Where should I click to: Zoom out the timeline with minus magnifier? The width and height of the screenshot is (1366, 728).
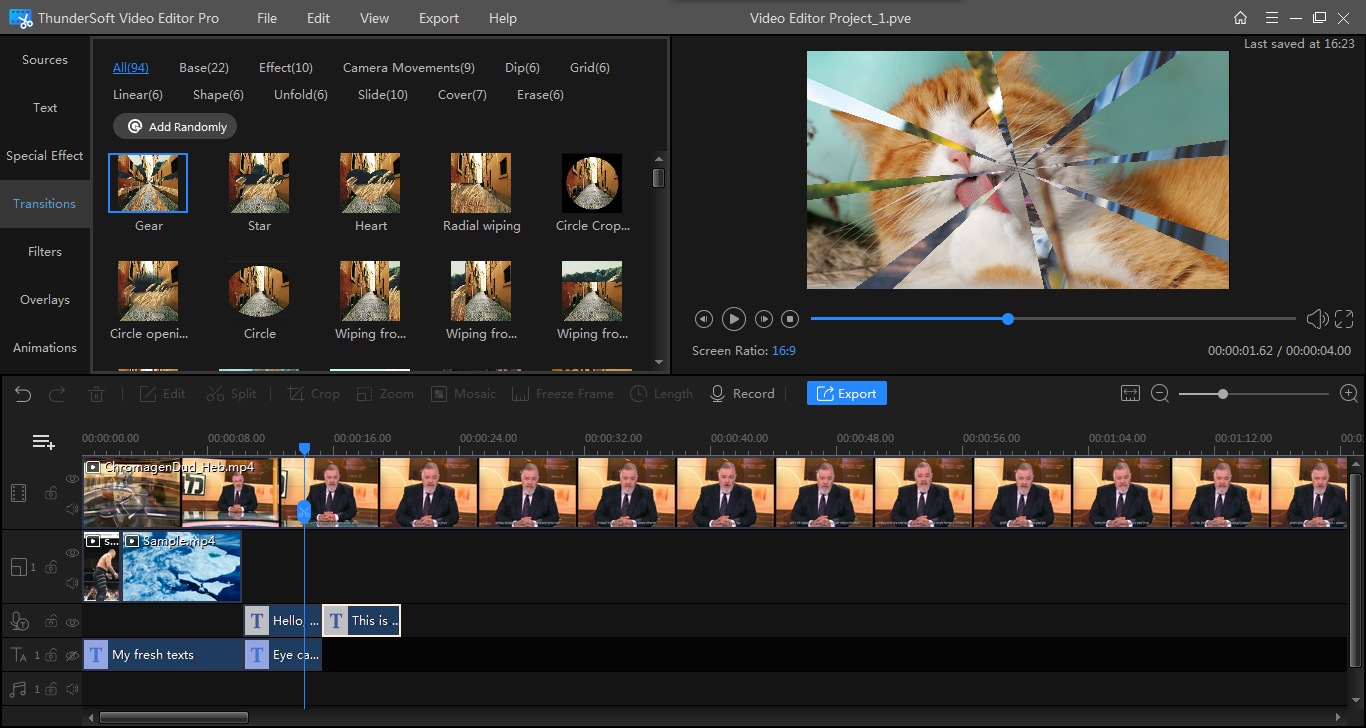tap(1160, 394)
